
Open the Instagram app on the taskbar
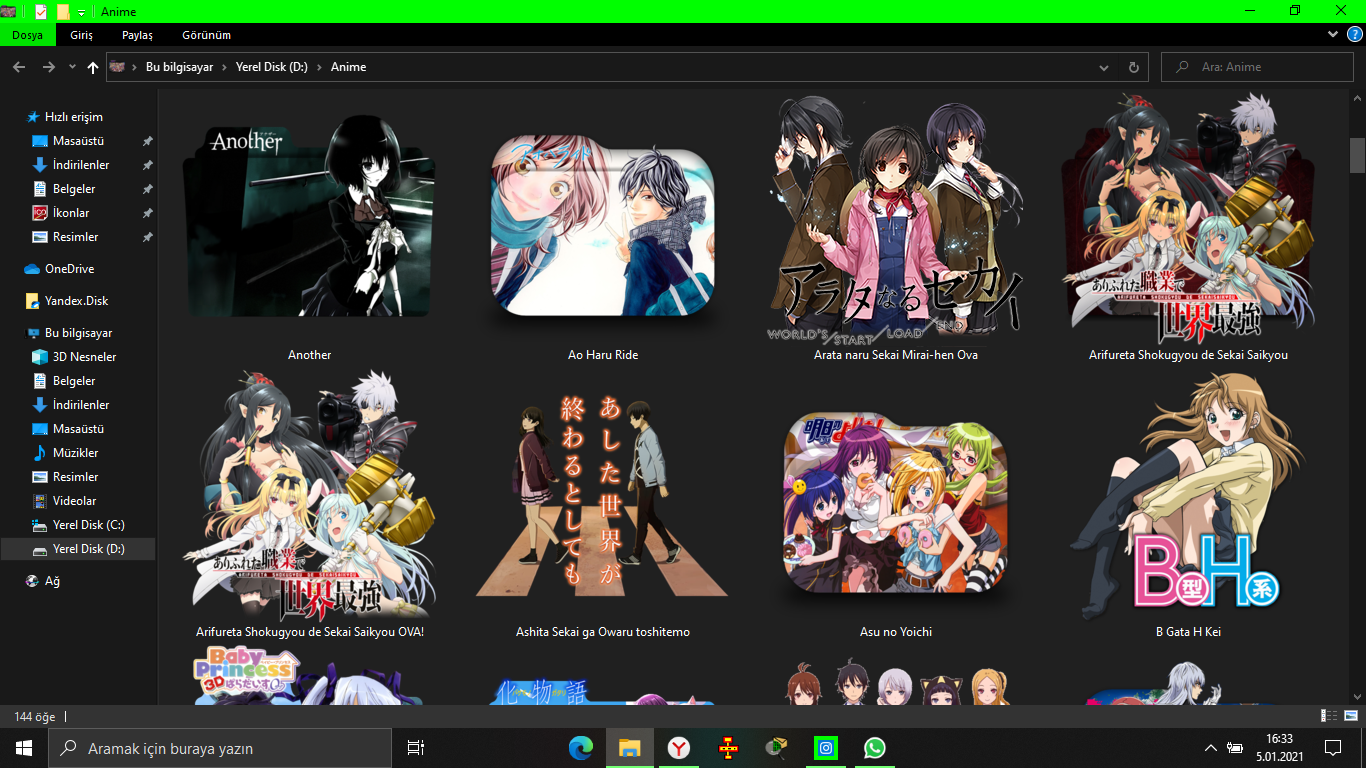tap(826, 748)
